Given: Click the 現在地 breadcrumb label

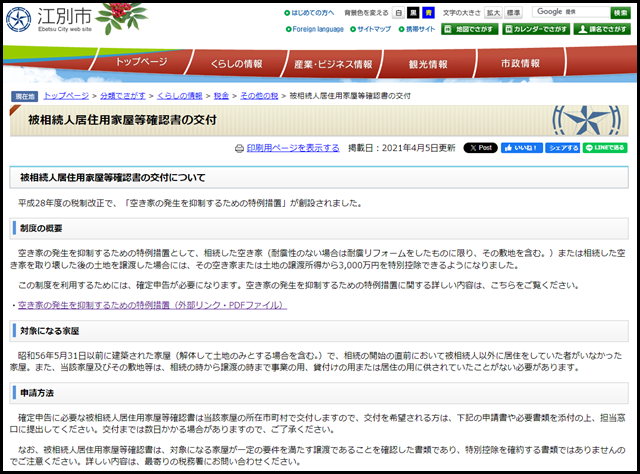Looking at the screenshot, I should [24, 96].
